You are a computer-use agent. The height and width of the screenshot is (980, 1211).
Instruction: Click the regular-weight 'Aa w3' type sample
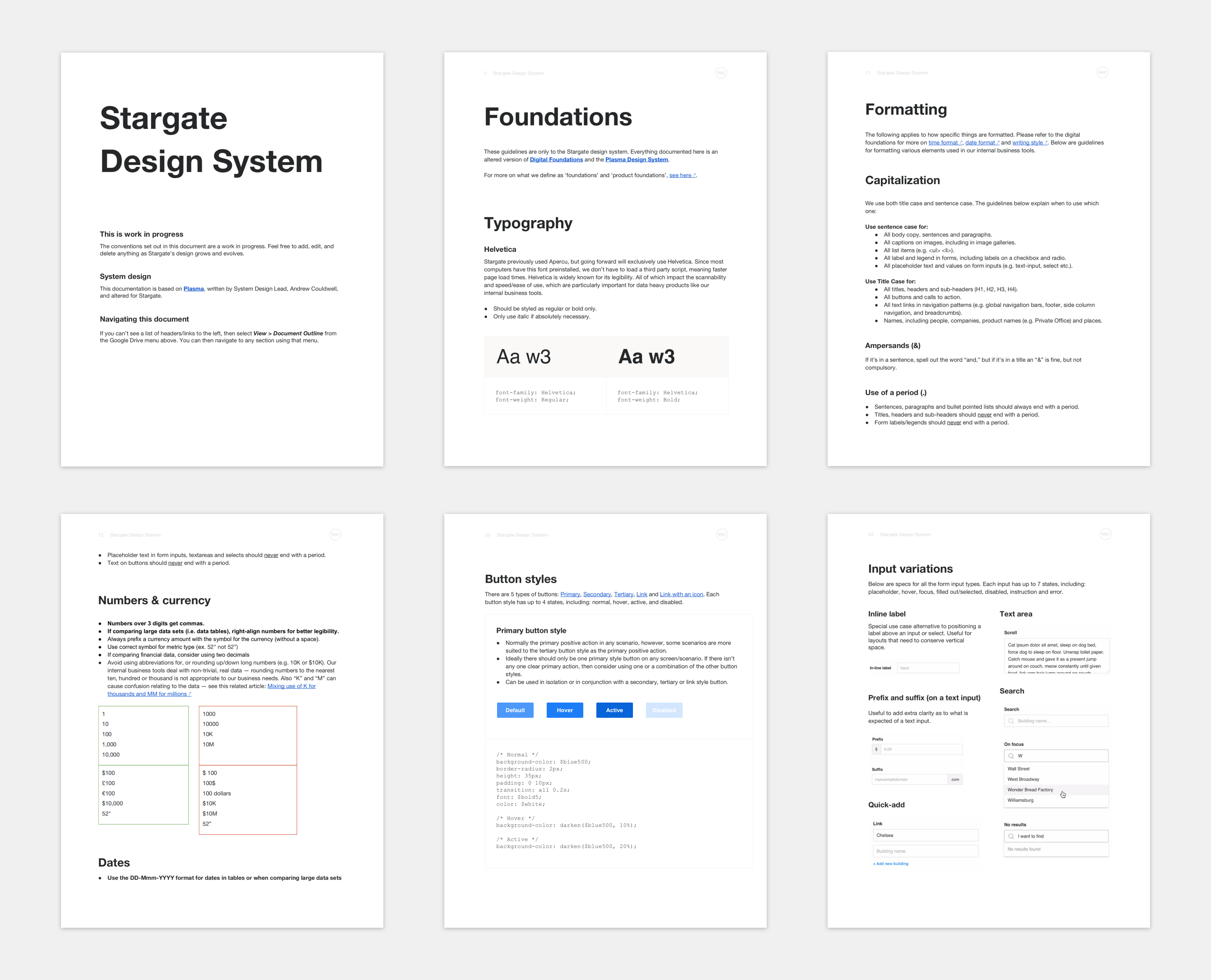pyautogui.click(x=523, y=357)
